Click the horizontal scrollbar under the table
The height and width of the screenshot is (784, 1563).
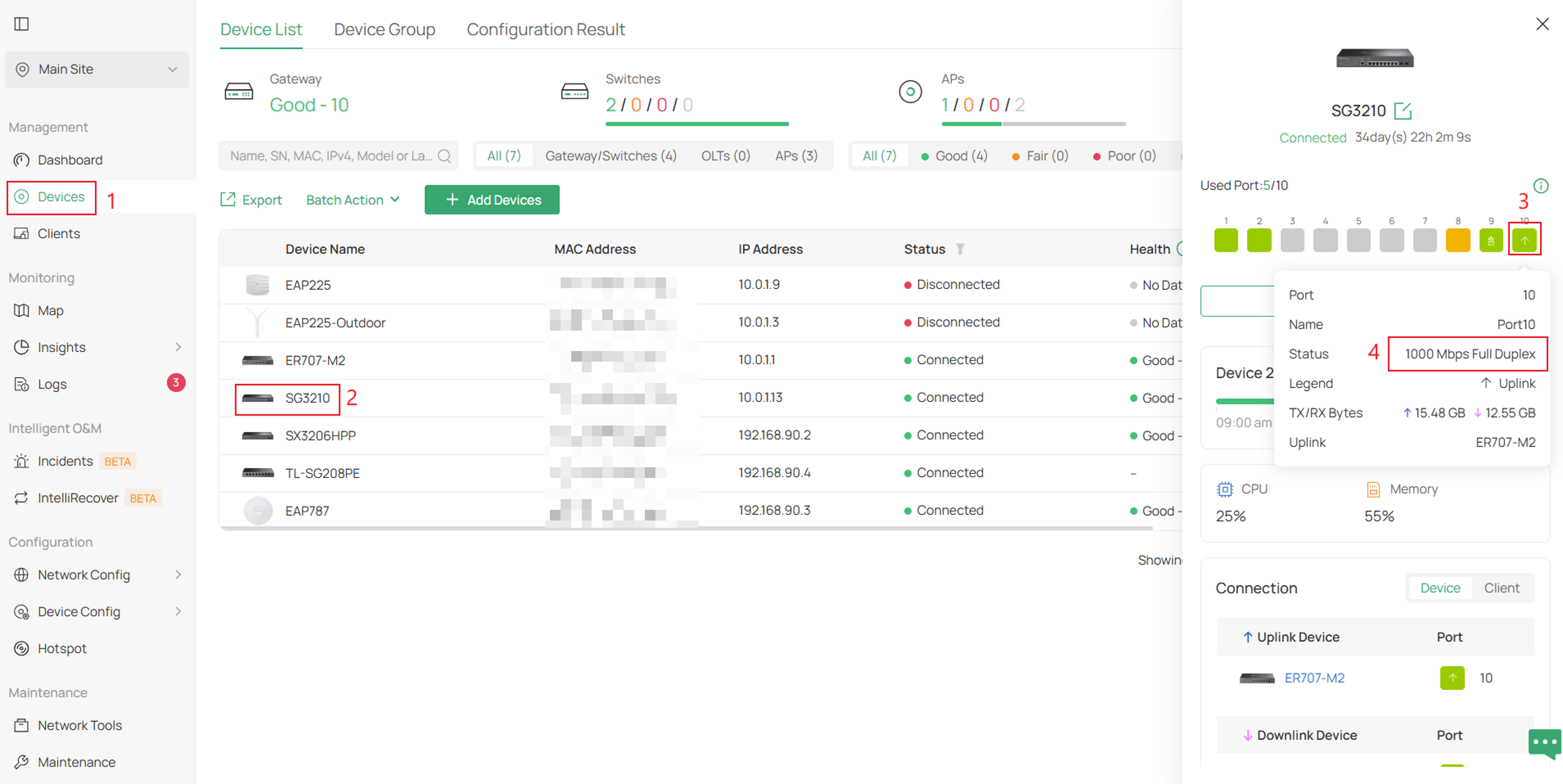[x=686, y=528]
